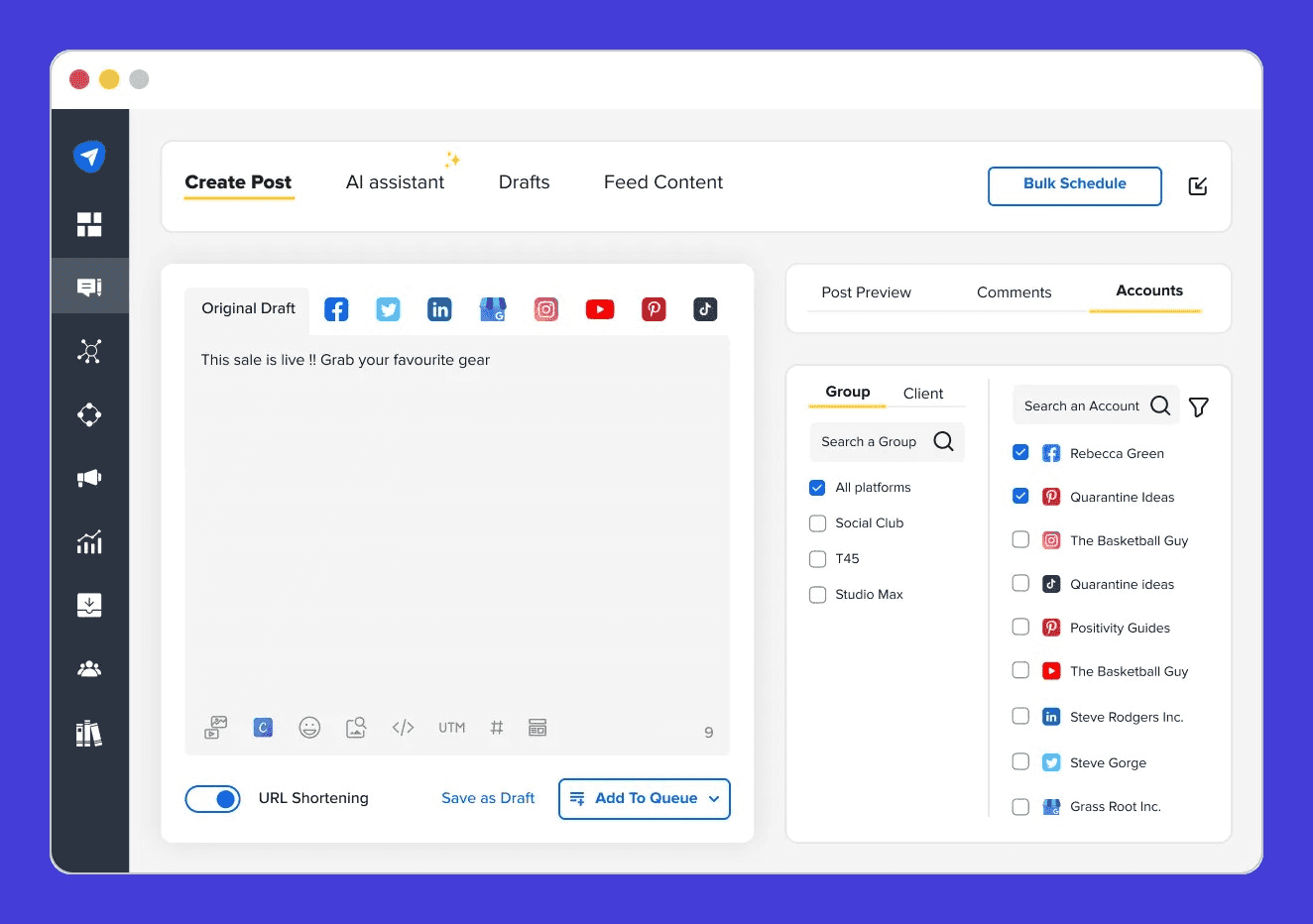Click the pop-out arrow icon beside Bulk Schedule
1313x924 pixels.
coord(1198,186)
